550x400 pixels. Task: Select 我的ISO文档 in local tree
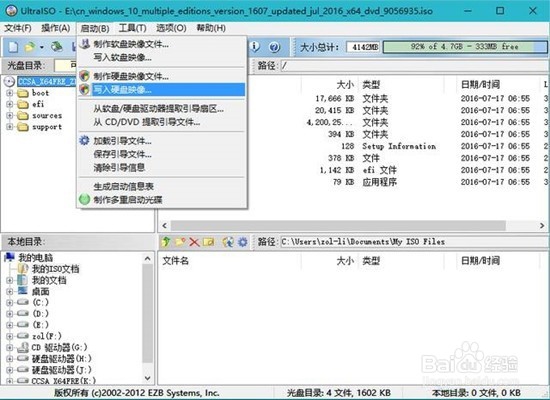pyautogui.click(x=55, y=269)
